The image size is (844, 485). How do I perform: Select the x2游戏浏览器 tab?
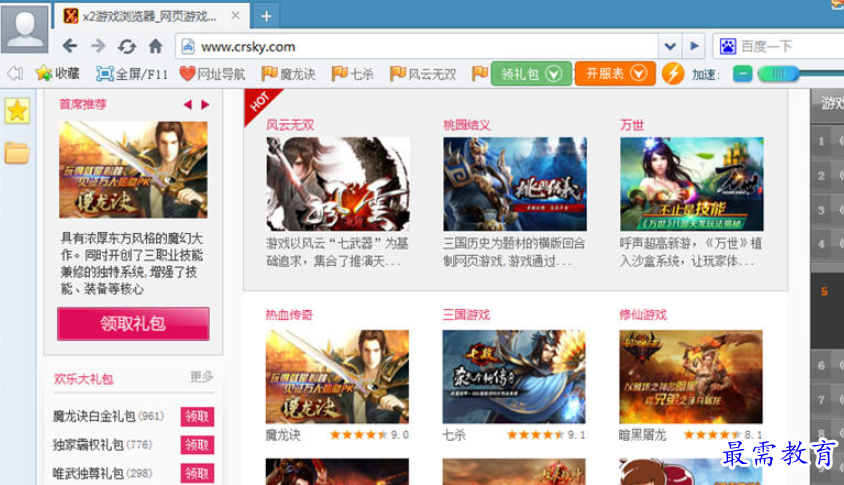[x=151, y=16]
